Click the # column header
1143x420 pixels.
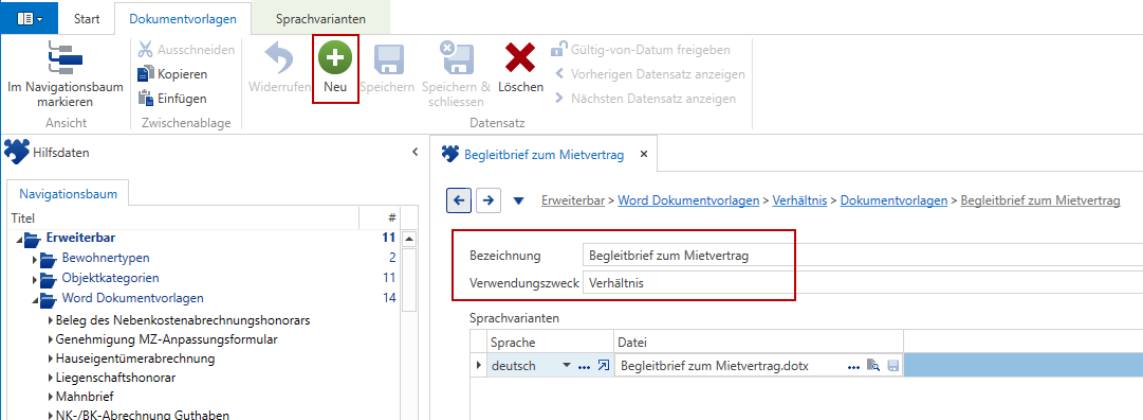point(381,218)
